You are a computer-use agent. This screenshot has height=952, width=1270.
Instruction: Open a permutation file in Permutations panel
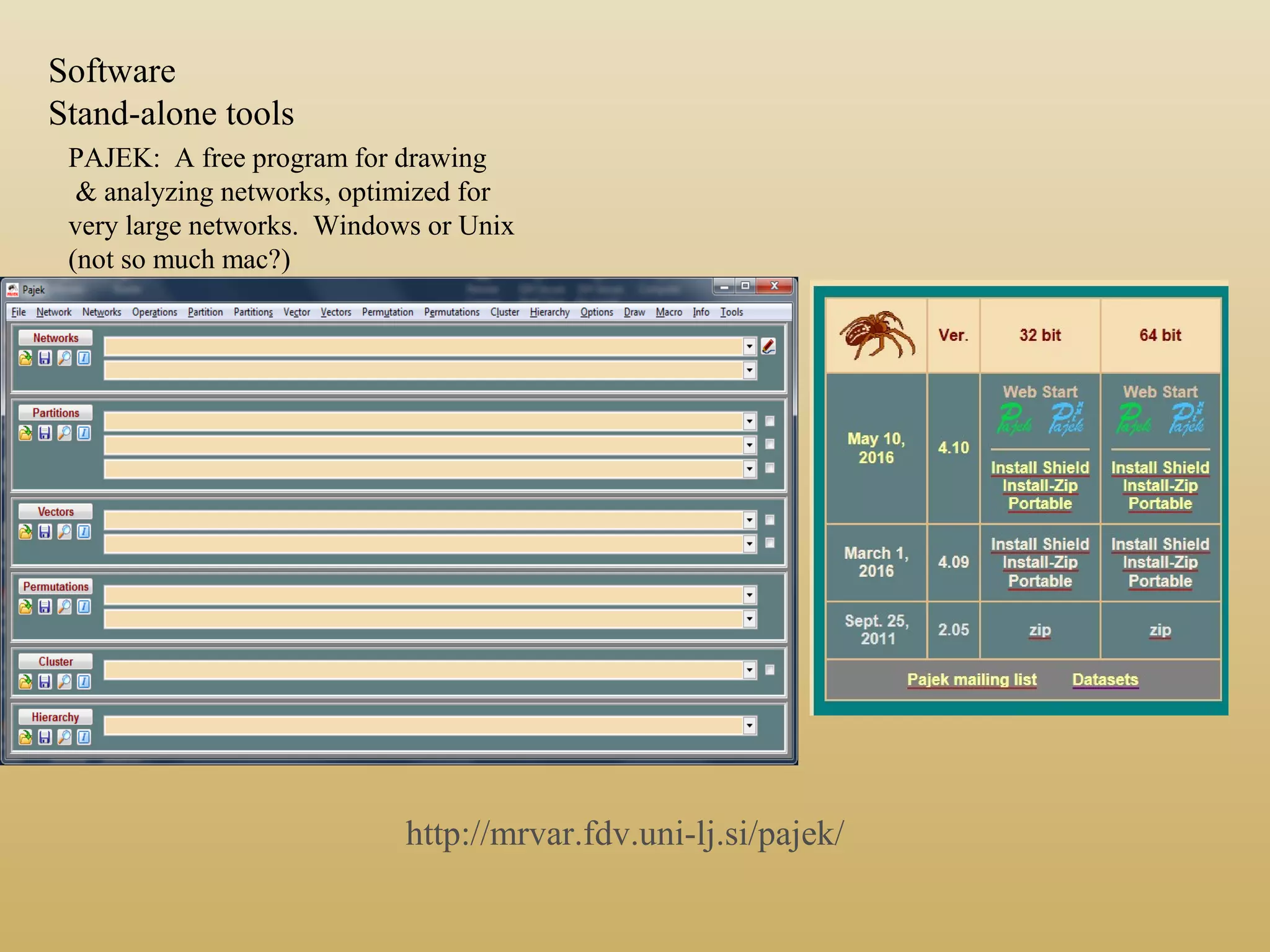25,606
